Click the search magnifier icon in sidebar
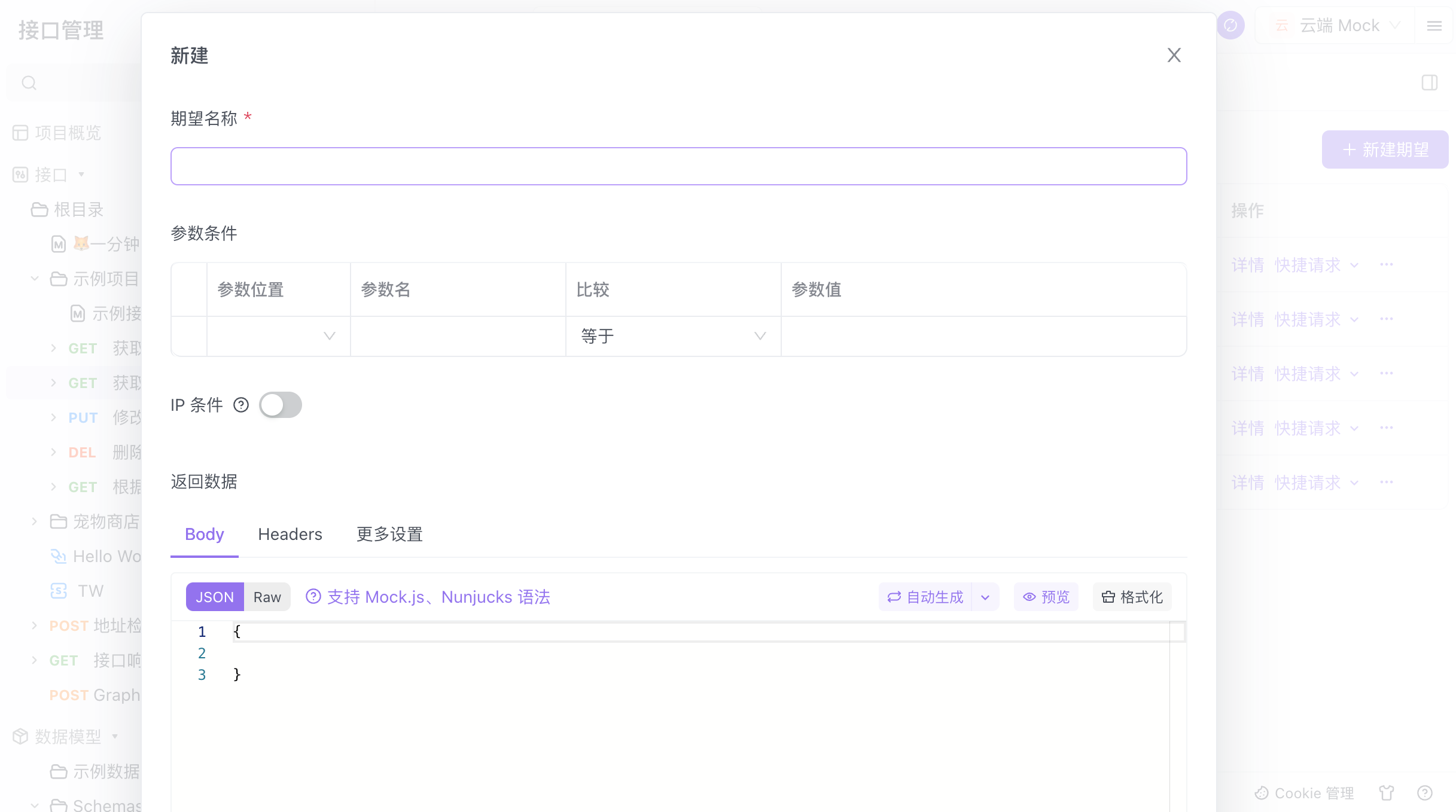 pyautogui.click(x=29, y=83)
